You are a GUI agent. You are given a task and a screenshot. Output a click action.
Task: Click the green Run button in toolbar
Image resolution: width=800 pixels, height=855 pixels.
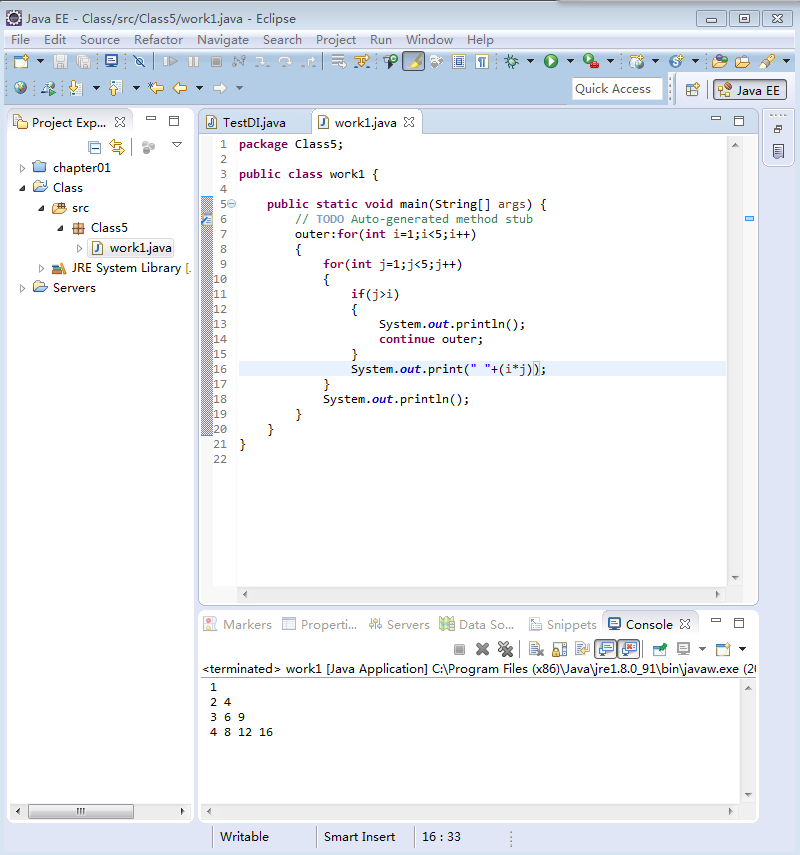(x=550, y=62)
